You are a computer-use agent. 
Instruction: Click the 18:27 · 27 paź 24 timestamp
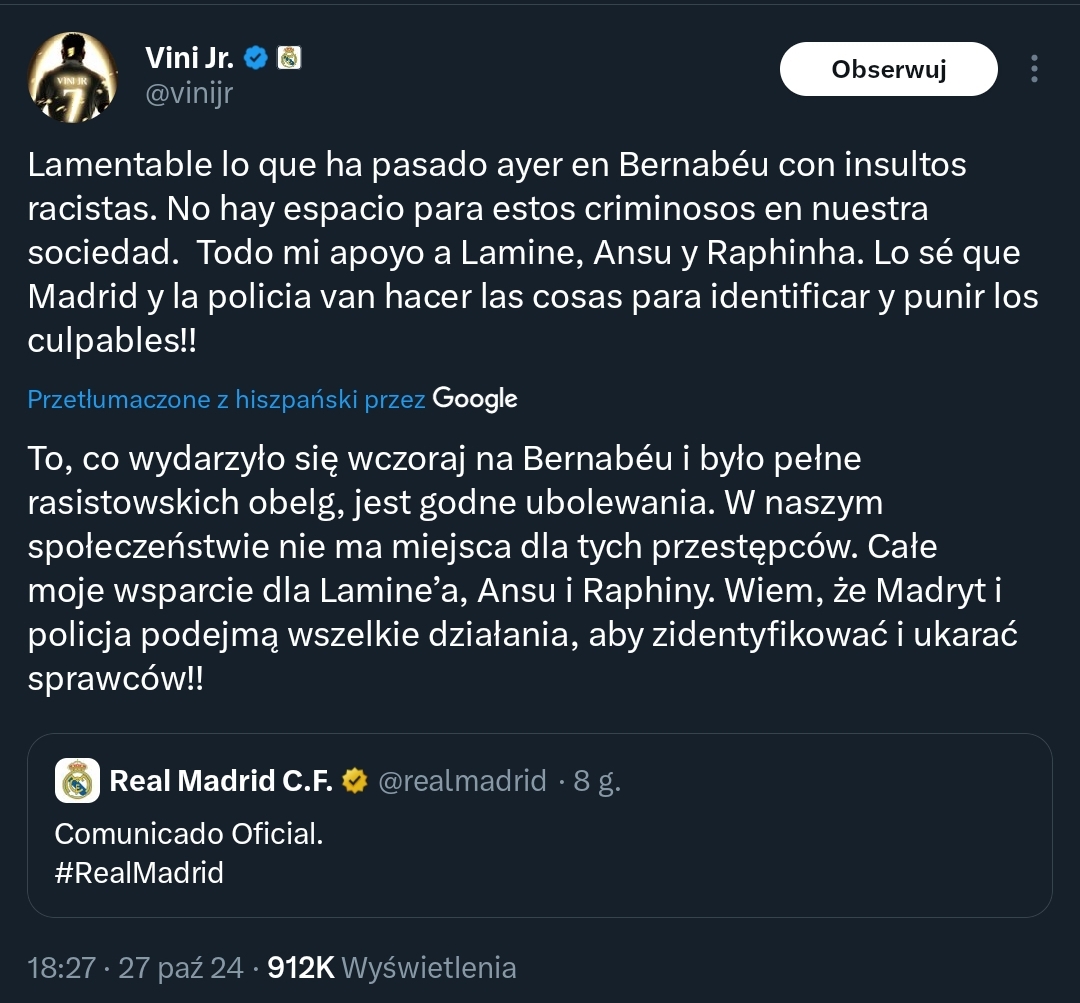[135, 968]
